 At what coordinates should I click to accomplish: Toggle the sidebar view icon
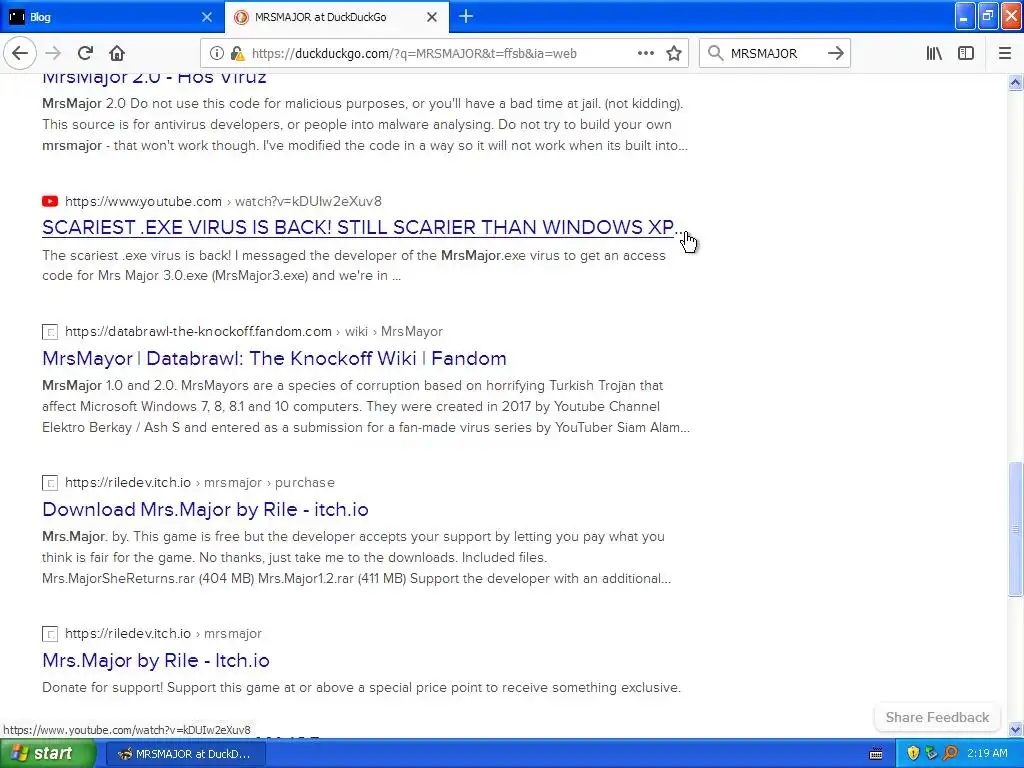coord(966,54)
